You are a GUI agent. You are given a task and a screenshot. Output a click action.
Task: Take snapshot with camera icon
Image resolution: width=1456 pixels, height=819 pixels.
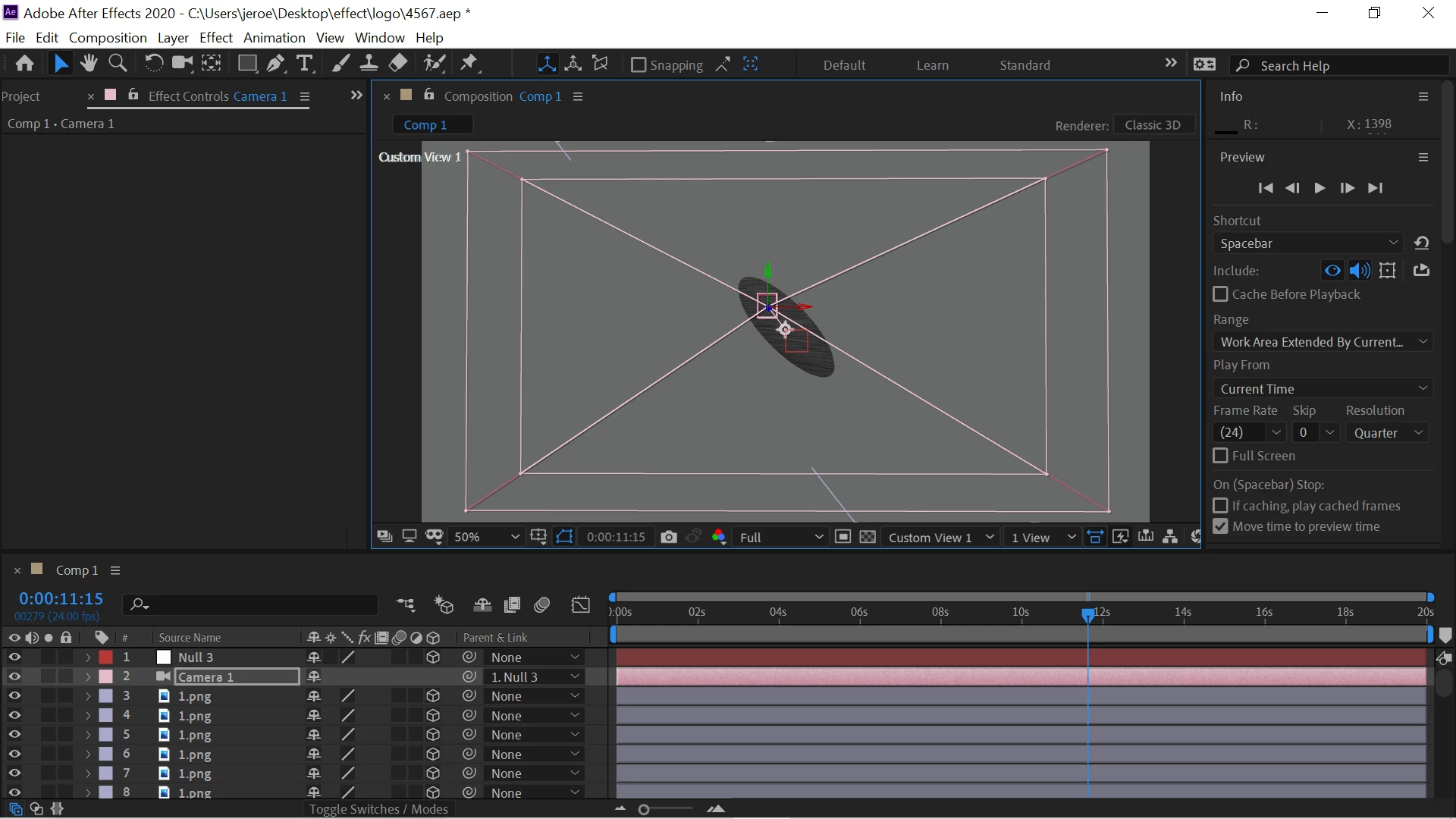668,537
